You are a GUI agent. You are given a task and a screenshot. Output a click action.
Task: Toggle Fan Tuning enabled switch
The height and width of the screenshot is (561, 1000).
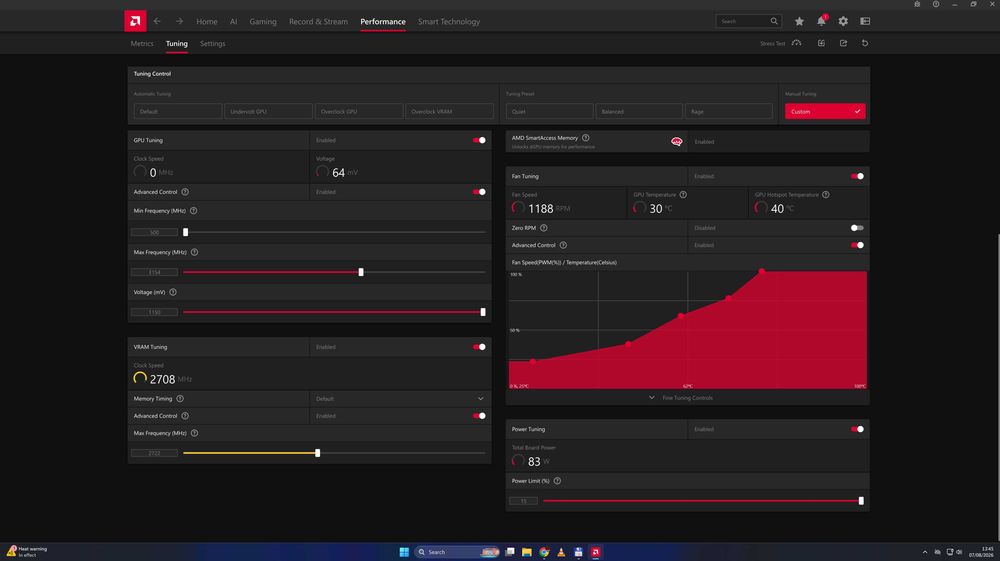click(857, 176)
